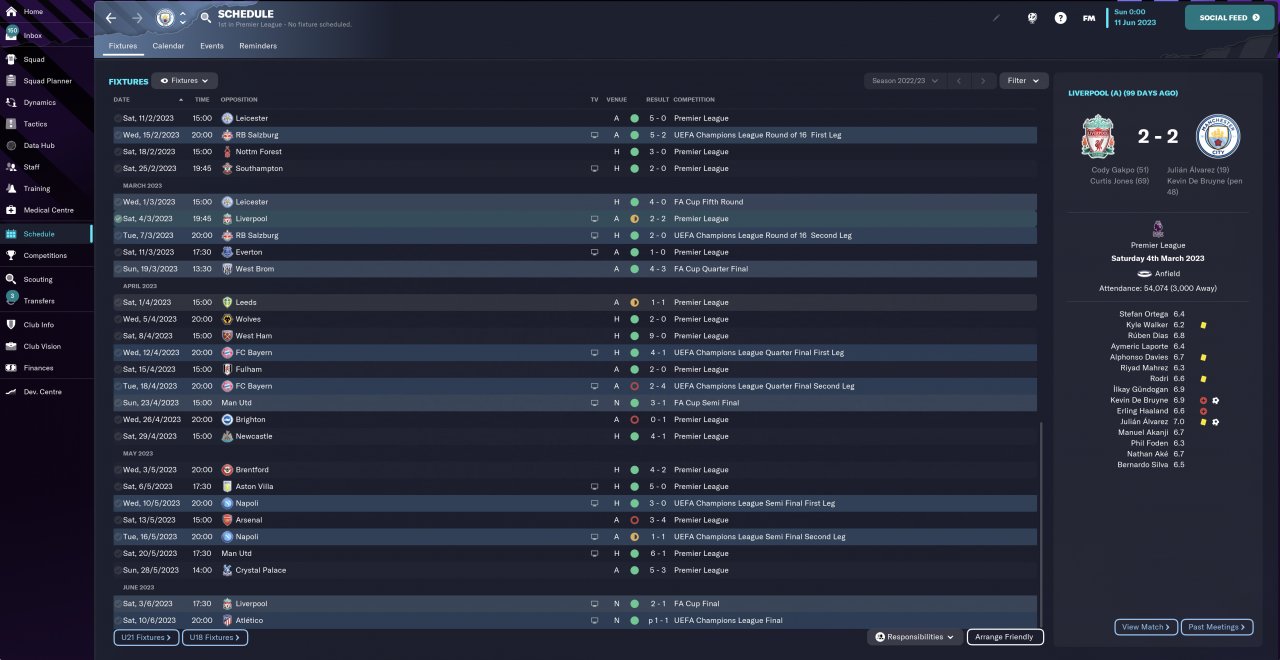Viewport: 1280px width, 660px height.
Task: Switch to the Events tab
Action: pos(212,46)
